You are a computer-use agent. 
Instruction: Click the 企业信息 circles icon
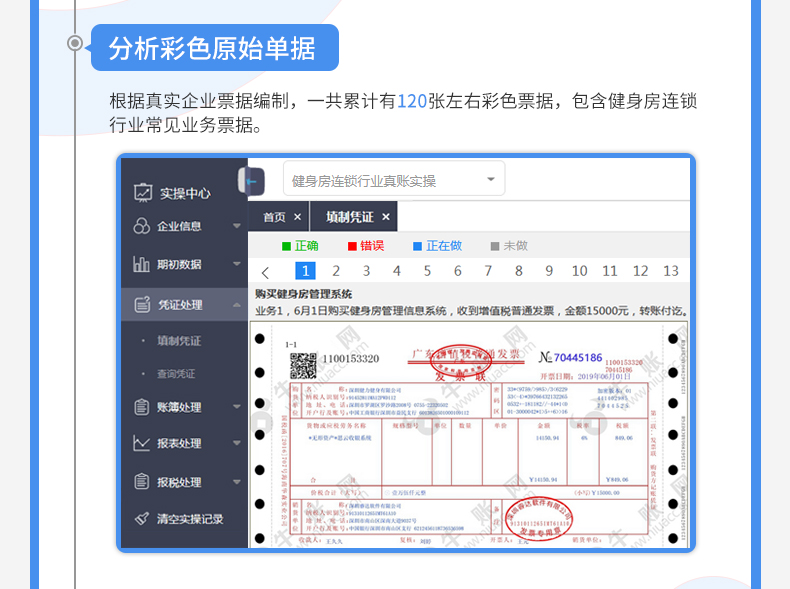[x=142, y=226]
